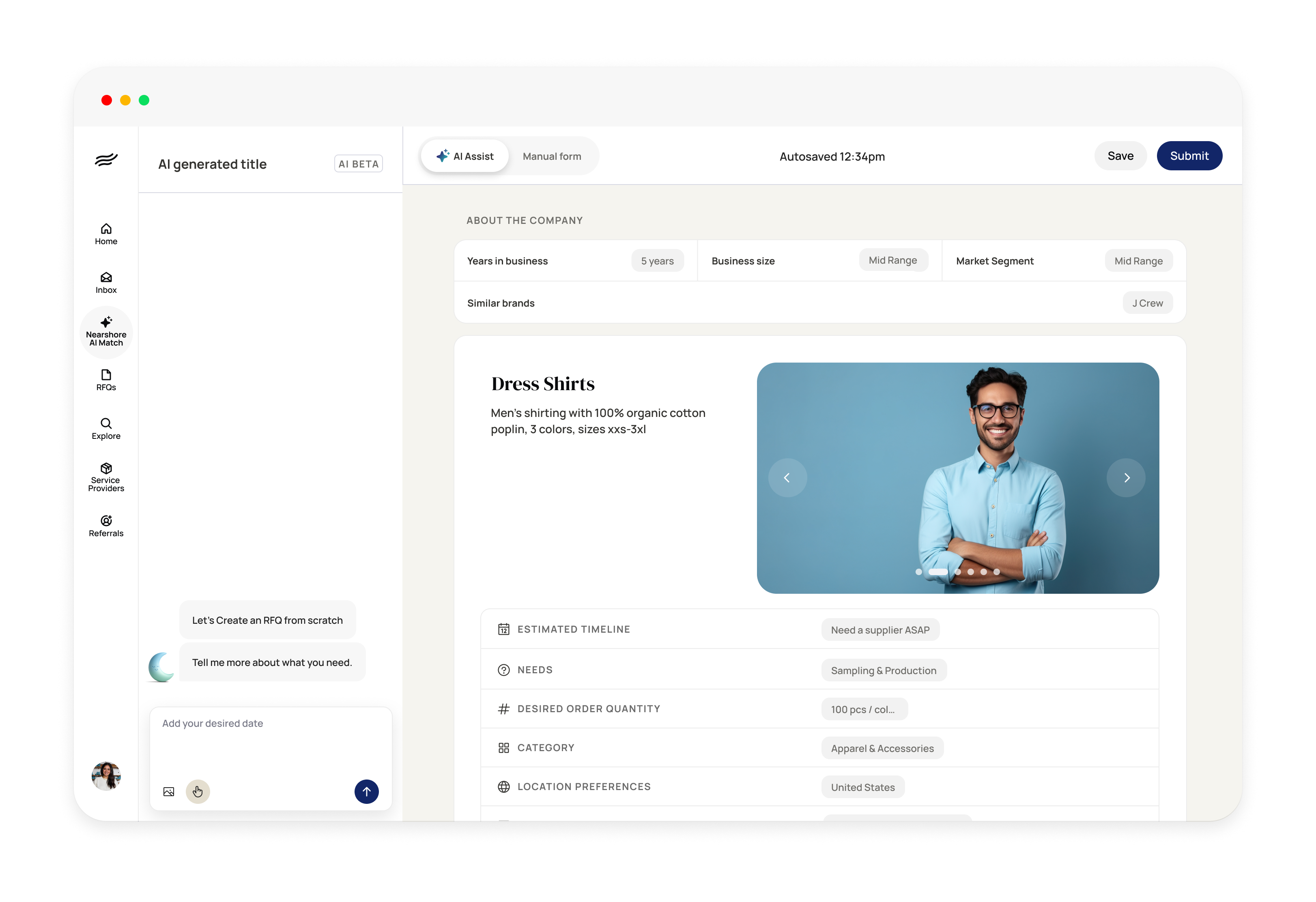Open the Inbox from sidebar
The height and width of the screenshot is (902, 1316).
click(106, 283)
